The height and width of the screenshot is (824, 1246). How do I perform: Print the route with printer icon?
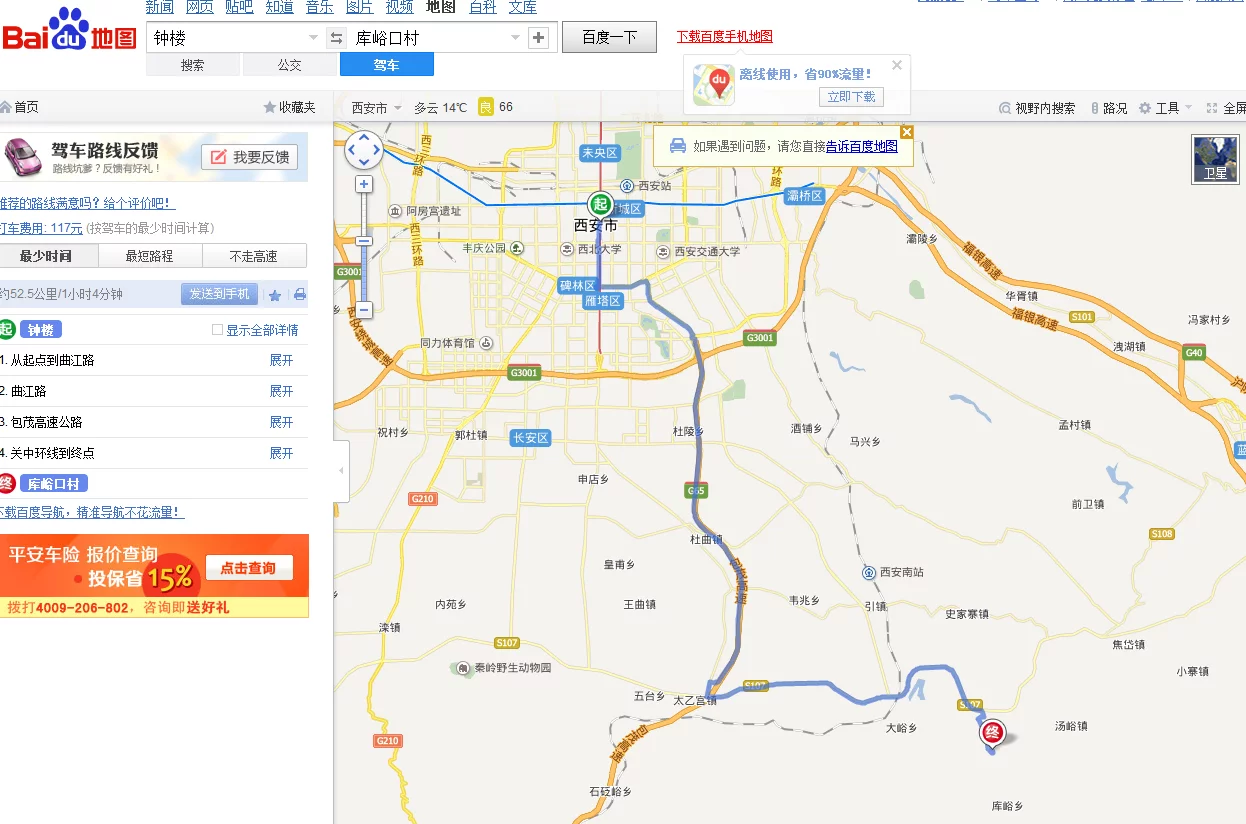(299, 295)
